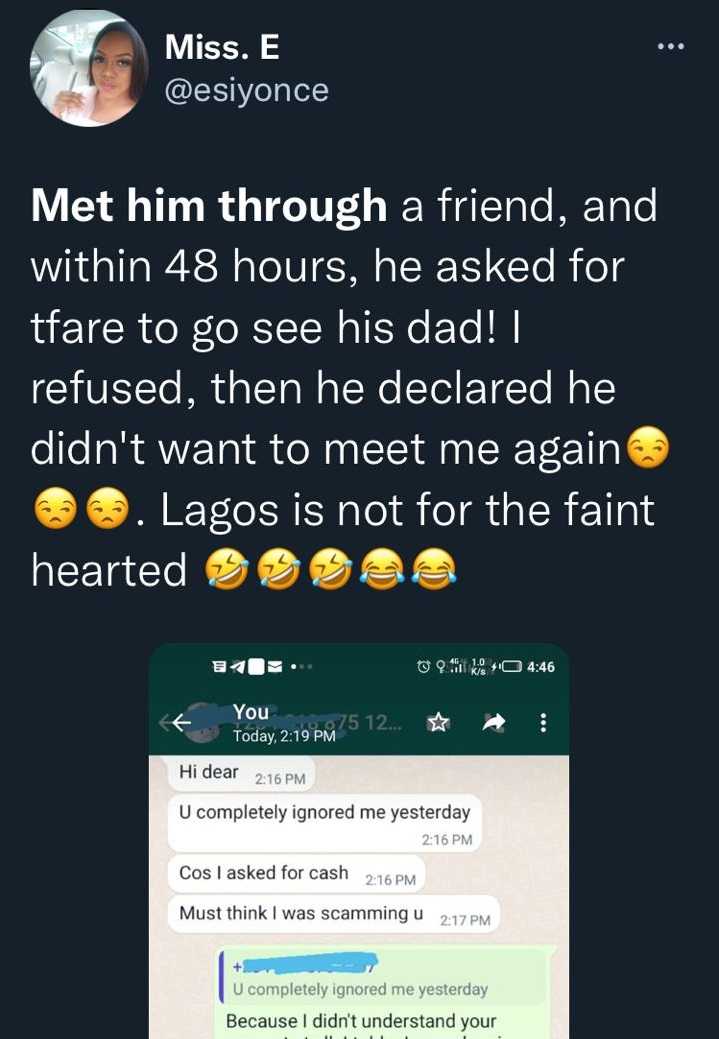Screen dimensions: 719x1039
Task: Tap the alarm clock status bar icon
Action: [424, 667]
